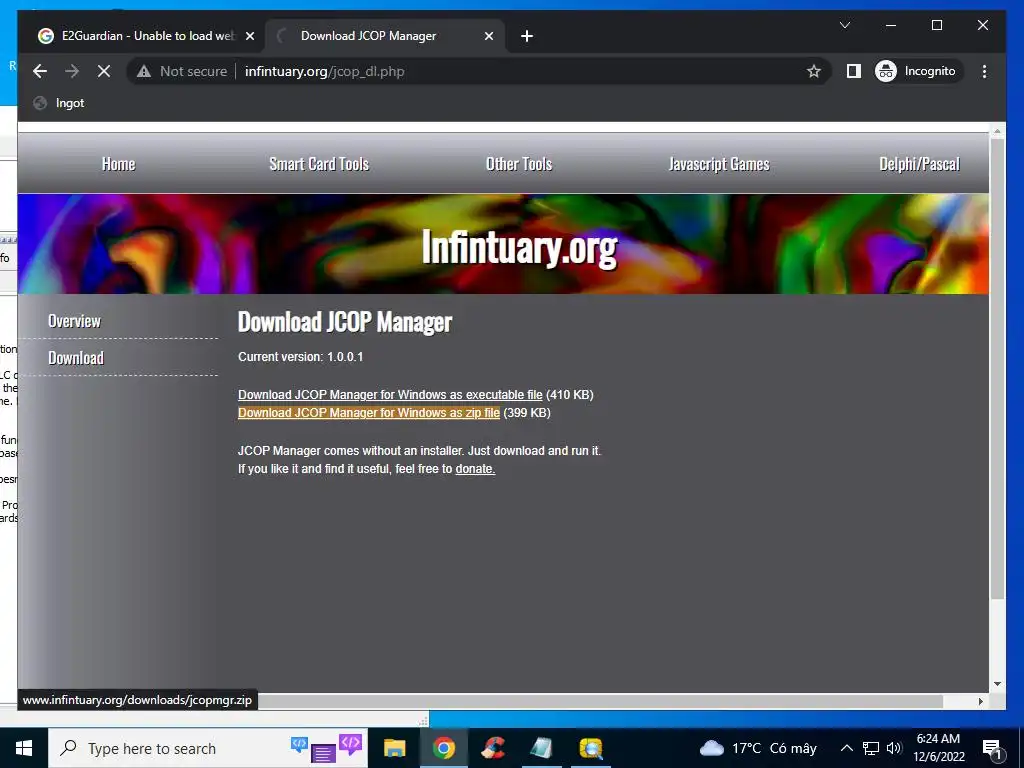
Task: Download JCOP Manager as executable file
Action: point(390,394)
